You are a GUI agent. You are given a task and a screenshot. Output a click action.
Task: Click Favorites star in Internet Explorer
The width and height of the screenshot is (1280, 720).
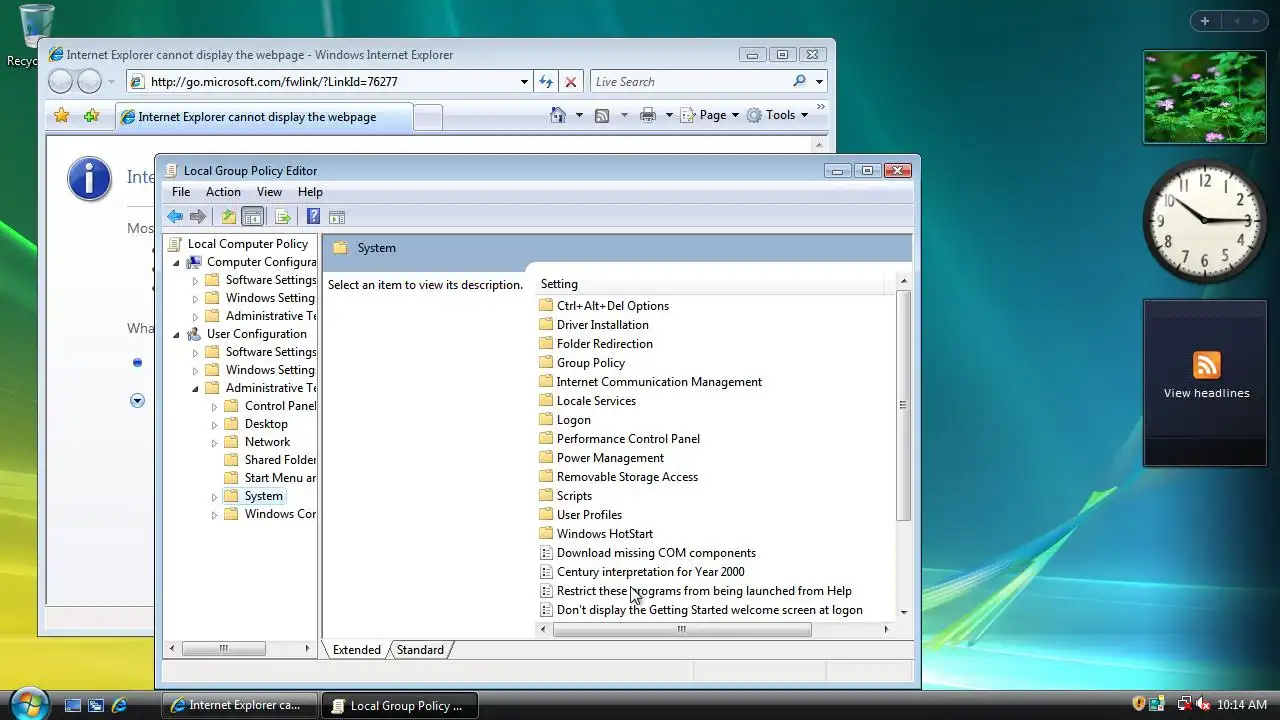(62, 116)
